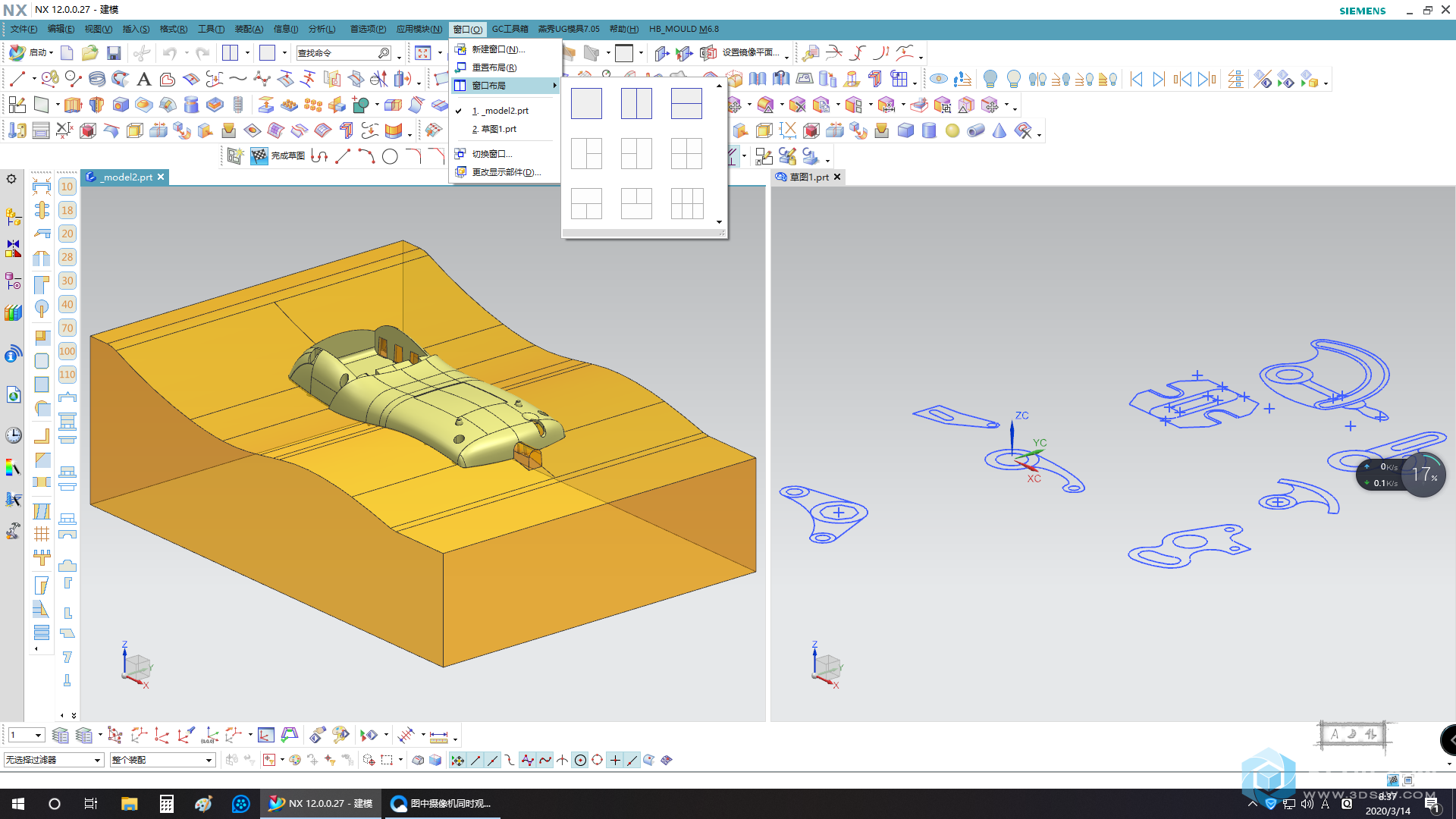Open the Resource bar settings gear

11,179
